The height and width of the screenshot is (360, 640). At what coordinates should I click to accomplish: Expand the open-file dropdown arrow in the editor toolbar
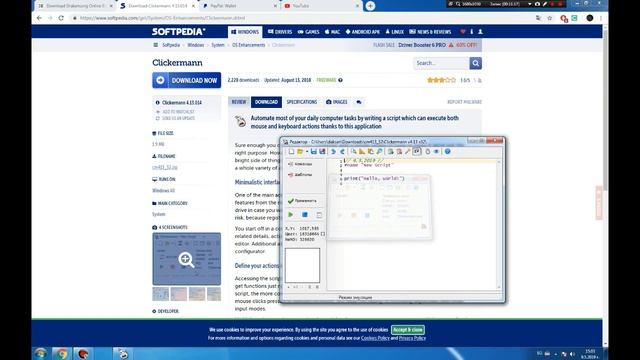(x=307, y=151)
